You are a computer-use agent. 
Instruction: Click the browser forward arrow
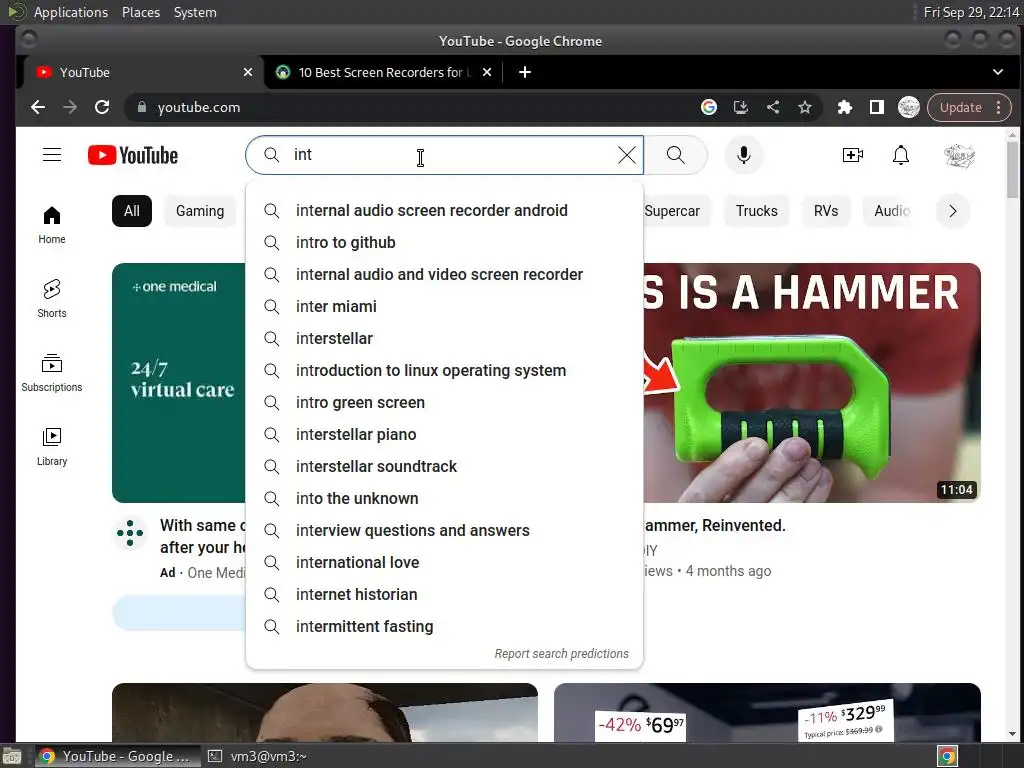(x=70, y=107)
